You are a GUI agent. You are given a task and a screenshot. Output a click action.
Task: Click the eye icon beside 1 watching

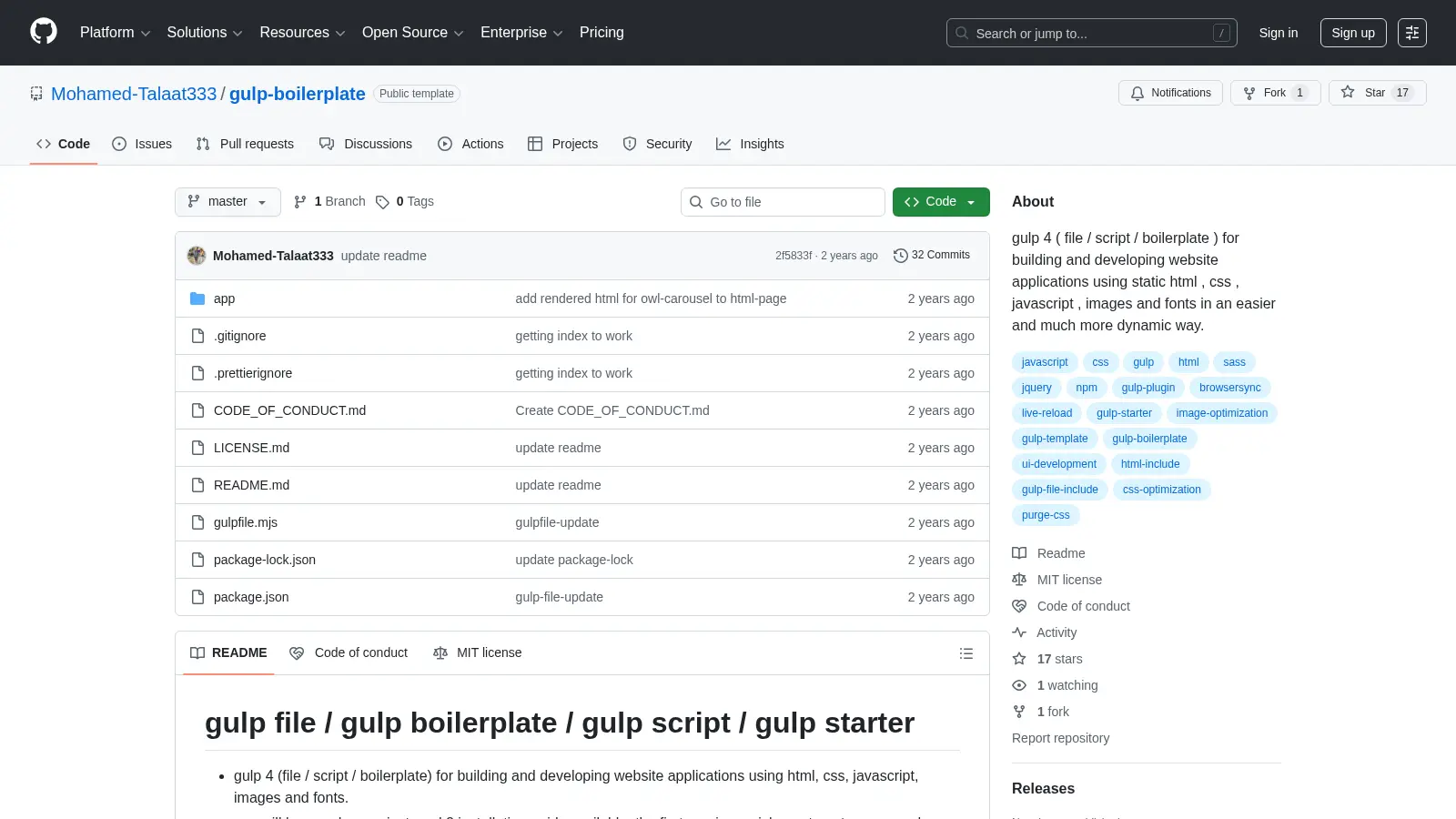(1019, 685)
